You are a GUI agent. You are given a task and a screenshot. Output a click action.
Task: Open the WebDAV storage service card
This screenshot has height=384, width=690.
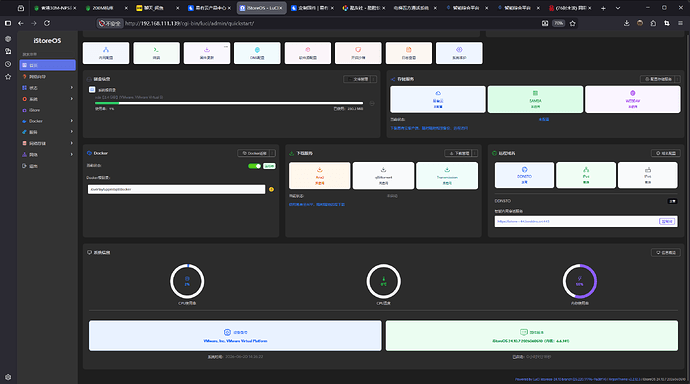click(x=632, y=99)
